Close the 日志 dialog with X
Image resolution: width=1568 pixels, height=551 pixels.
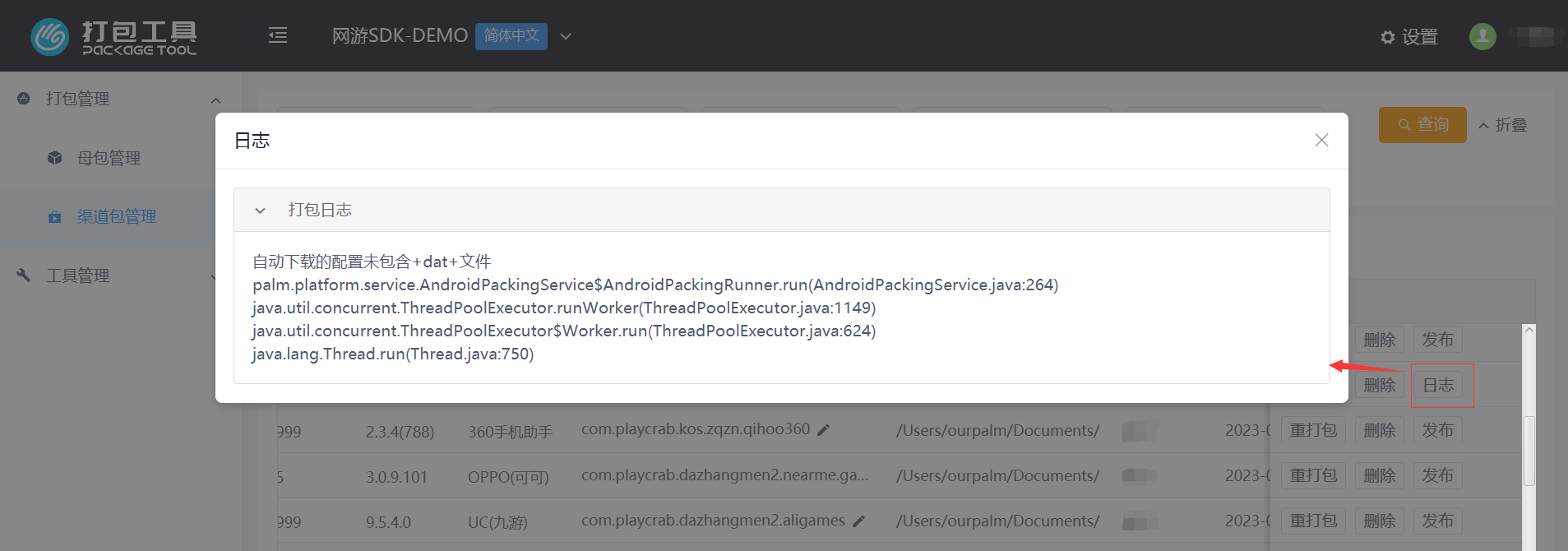pyautogui.click(x=1321, y=141)
